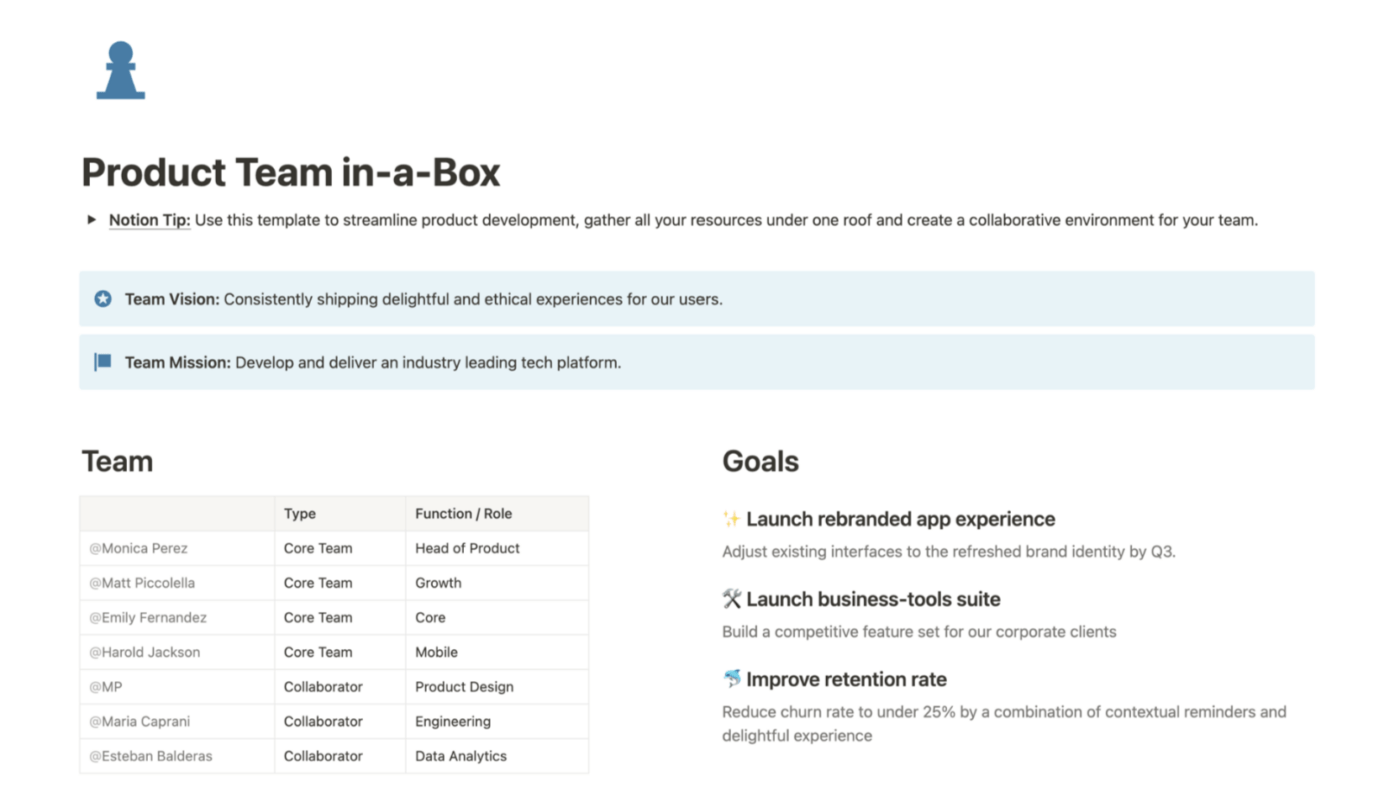Open the @Emily Fernandez mention
The width and height of the screenshot is (1400, 787).
[148, 617]
